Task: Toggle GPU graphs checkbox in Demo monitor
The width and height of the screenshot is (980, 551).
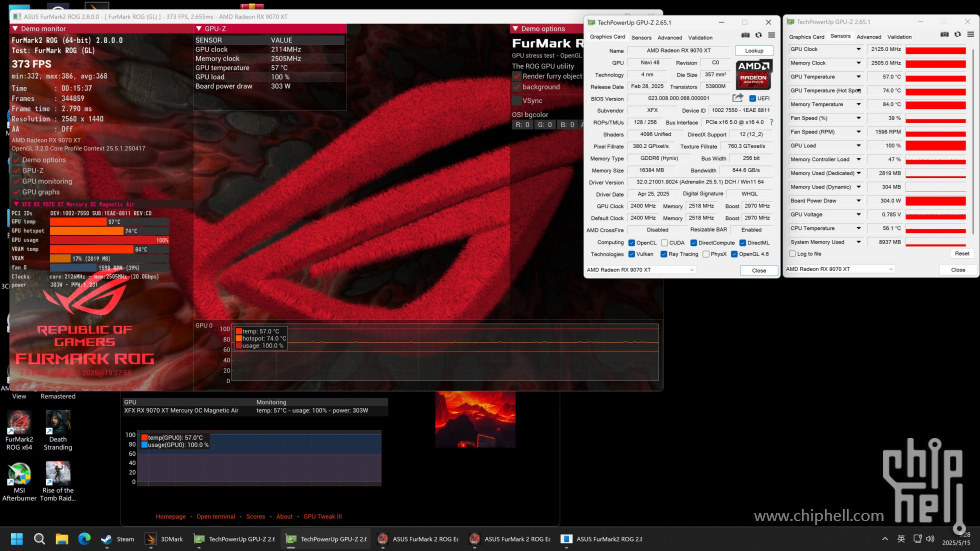Action: pyautogui.click(x=18, y=192)
